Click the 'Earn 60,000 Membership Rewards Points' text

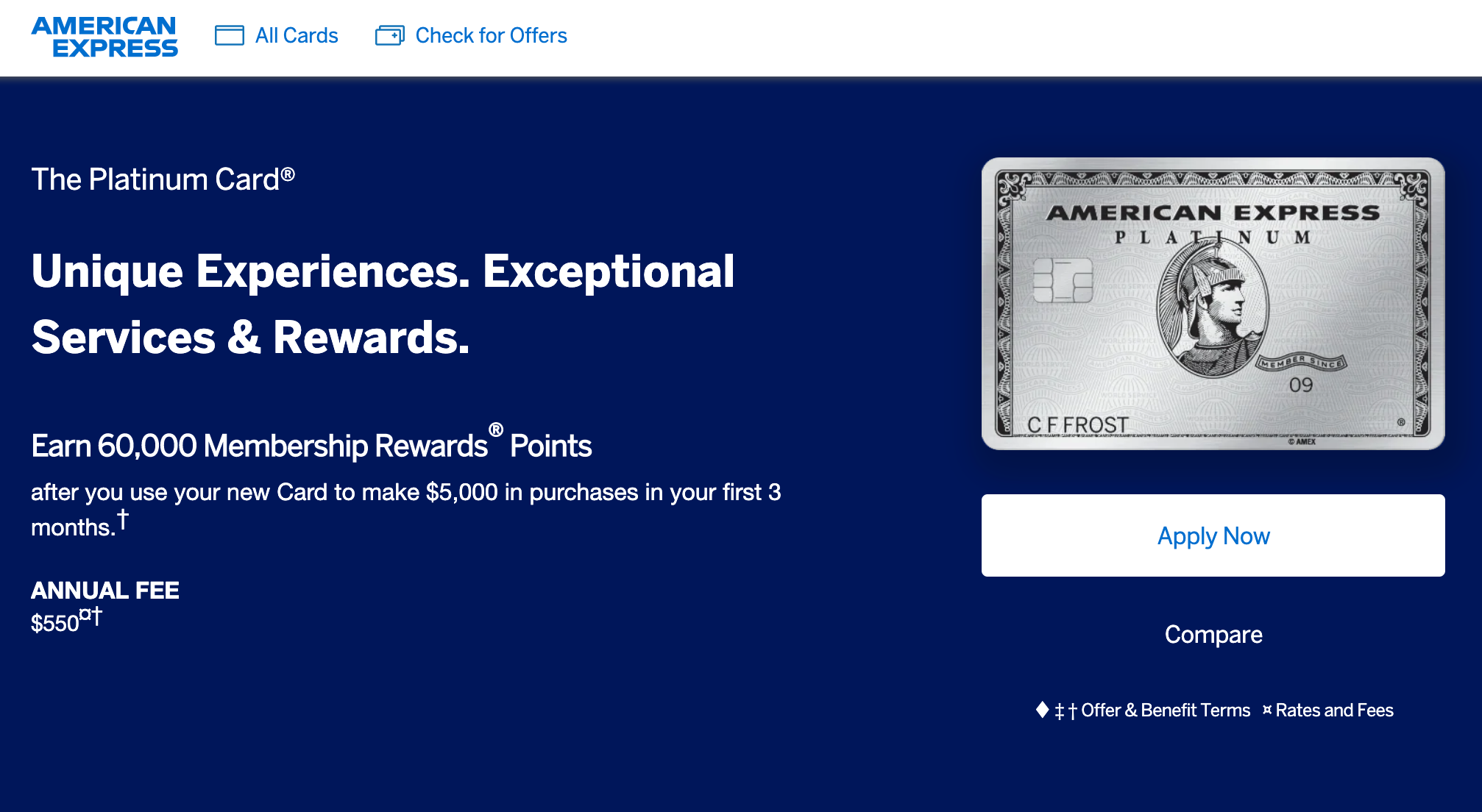(x=311, y=442)
